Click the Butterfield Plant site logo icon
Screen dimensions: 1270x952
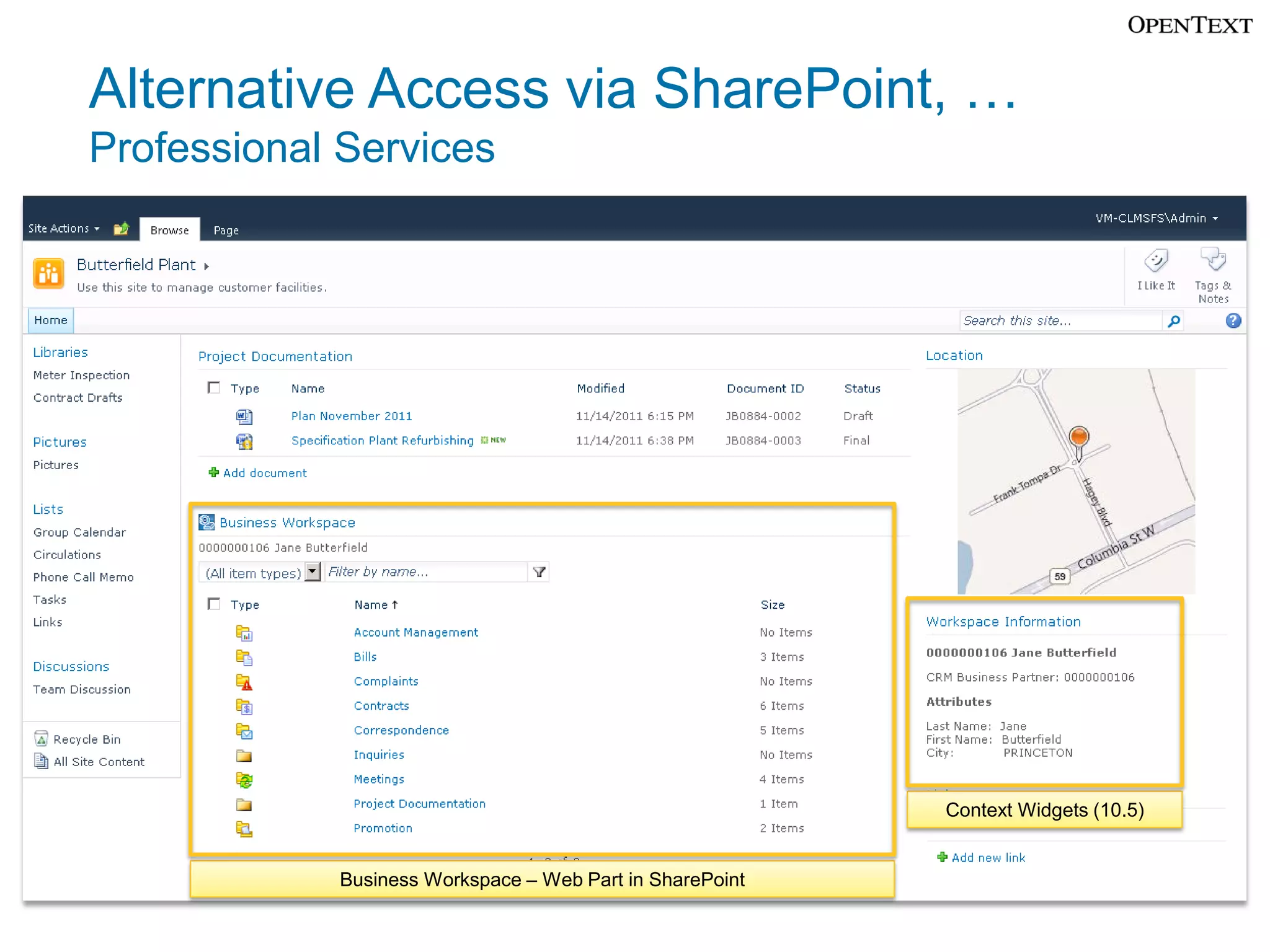pyautogui.click(x=48, y=273)
